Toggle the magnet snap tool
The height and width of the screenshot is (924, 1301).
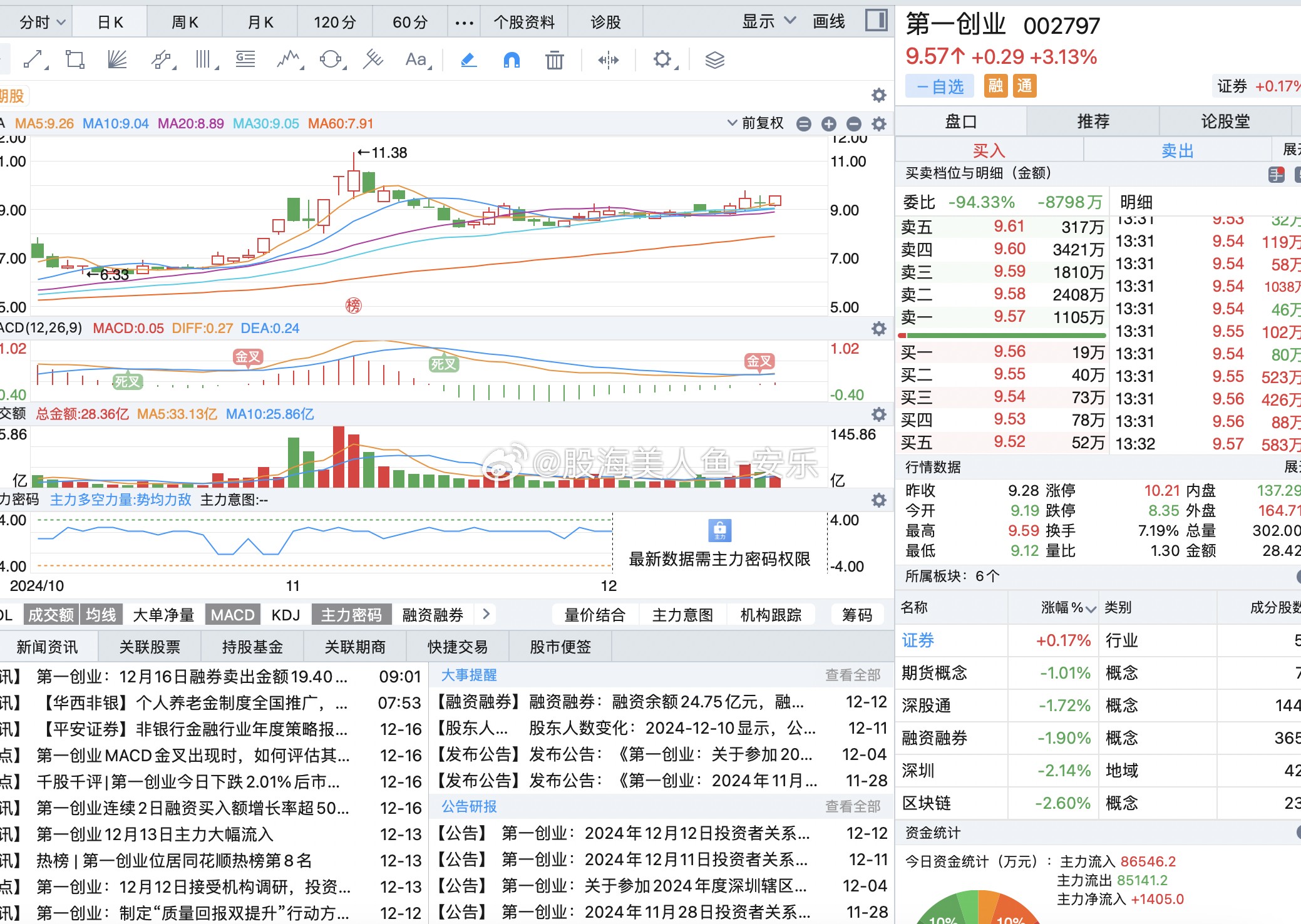512,60
